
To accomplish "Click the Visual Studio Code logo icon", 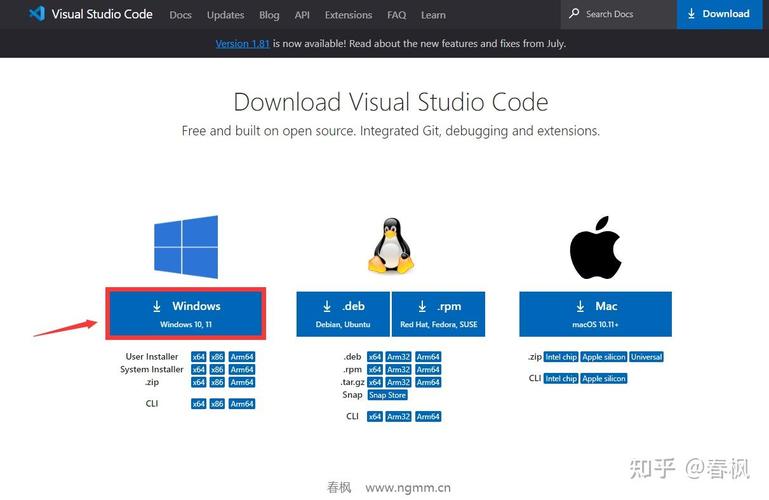I will pyautogui.click(x=37, y=14).
